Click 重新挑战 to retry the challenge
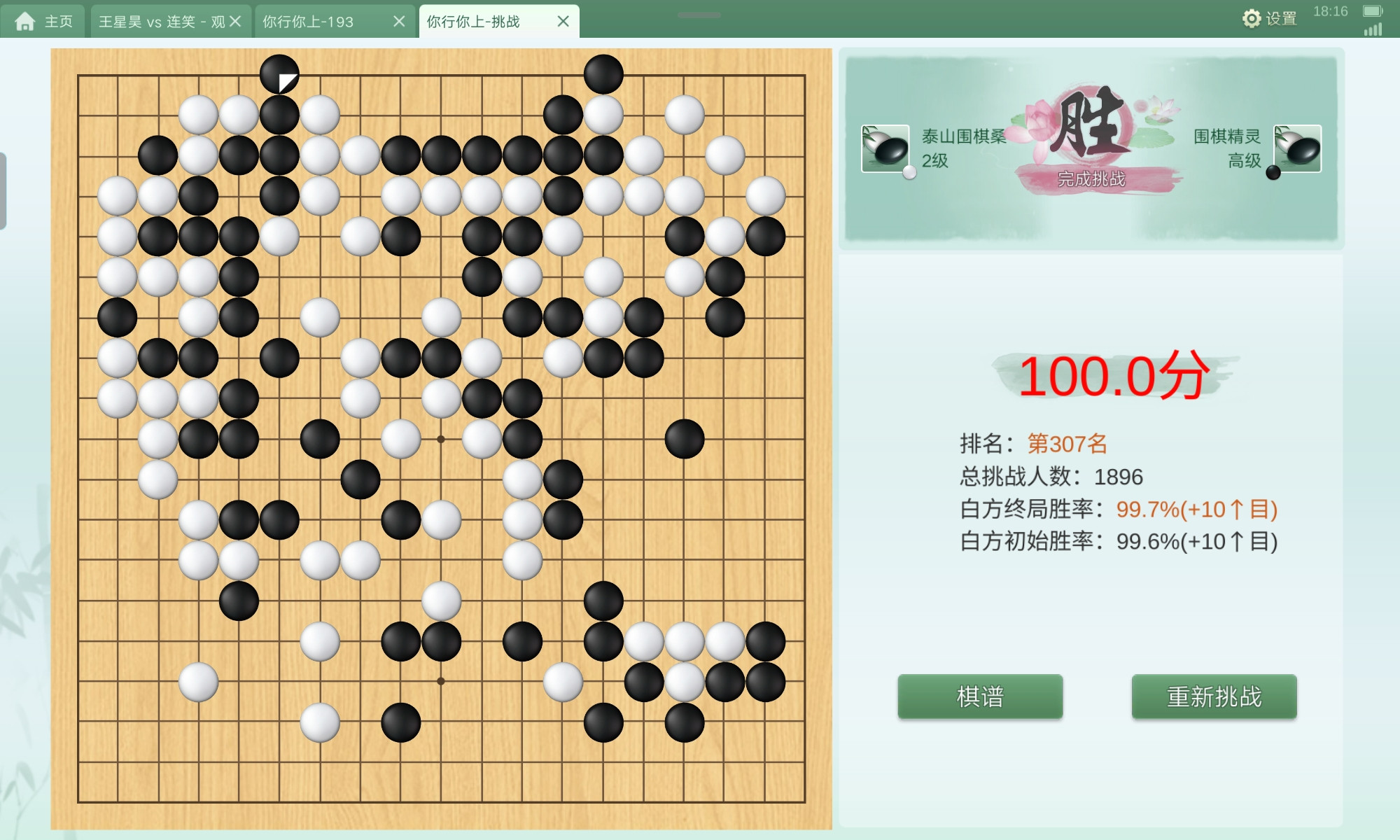1400x840 pixels. (x=1214, y=696)
